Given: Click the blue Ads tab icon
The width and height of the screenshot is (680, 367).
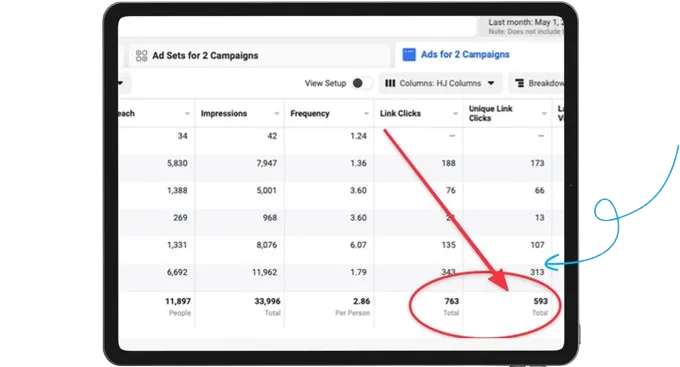Looking at the screenshot, I should point(409,55).
